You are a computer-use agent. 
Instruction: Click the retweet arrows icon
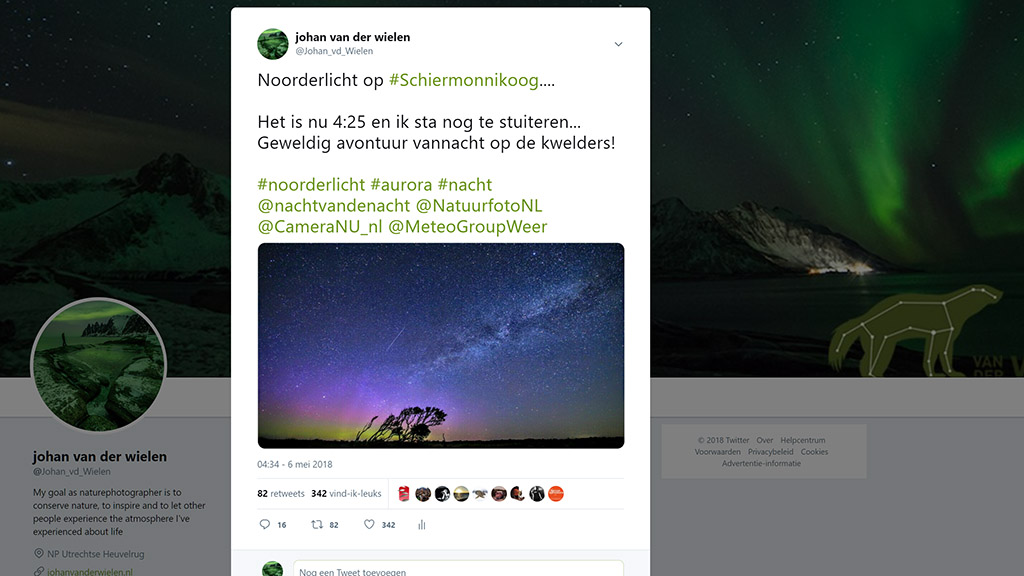(317, 524)
